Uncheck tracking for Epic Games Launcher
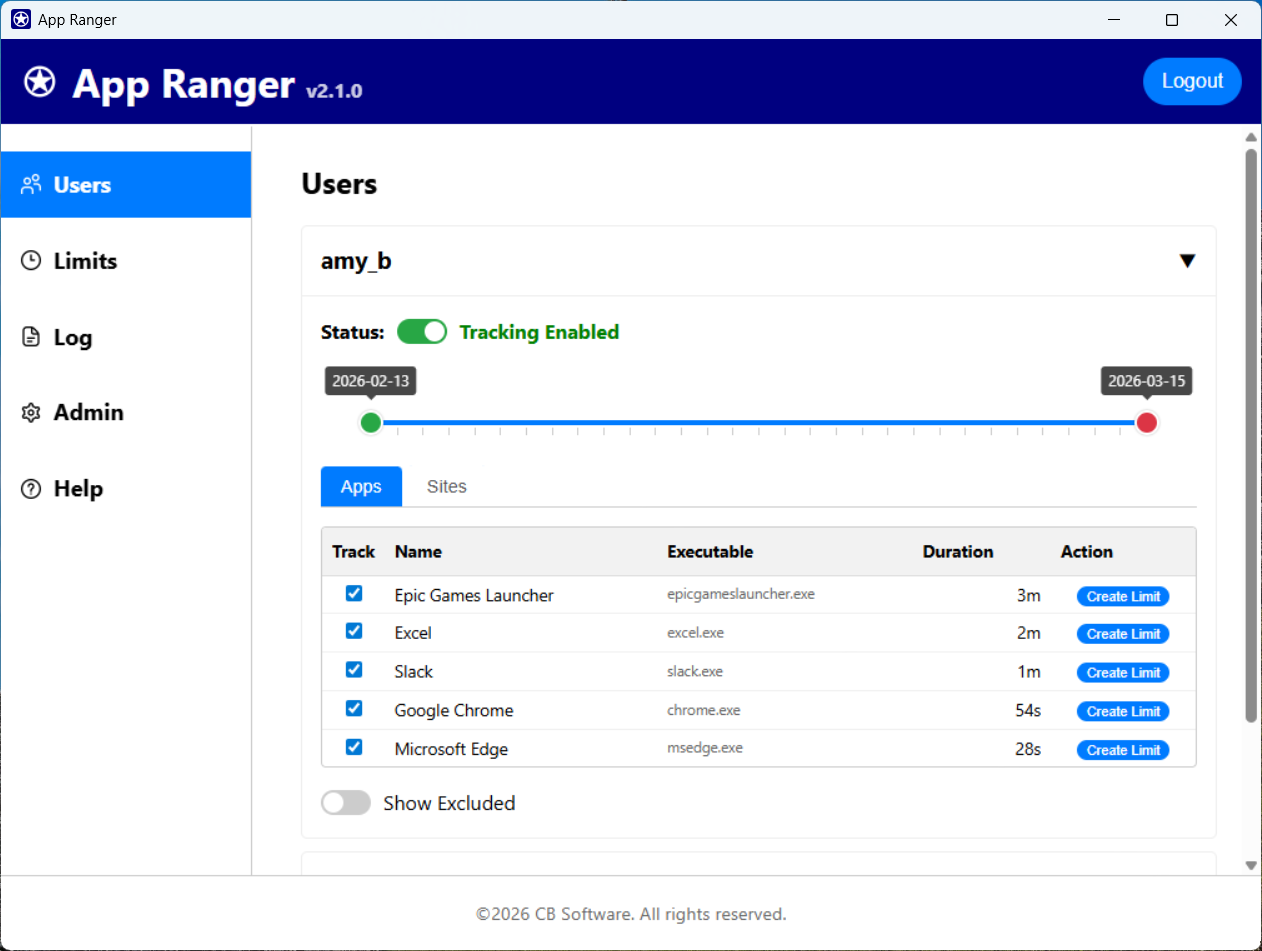Viewport: 1262px width, 951px height. pyautogui.click(x=354, y=594)
